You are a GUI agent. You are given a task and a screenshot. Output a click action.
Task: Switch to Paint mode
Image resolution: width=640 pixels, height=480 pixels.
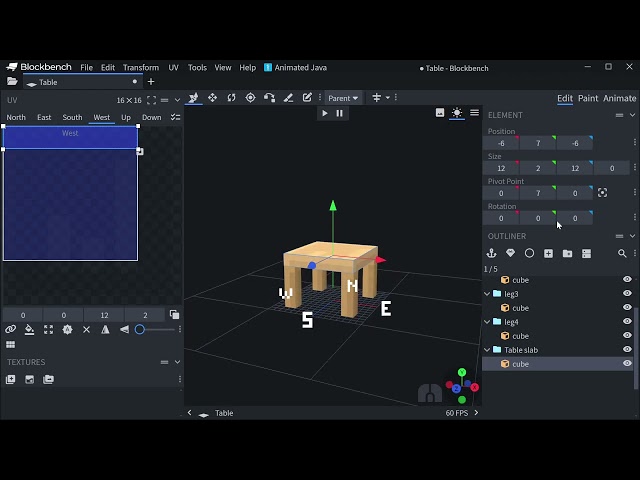pyautogui.click(x=588, y=98)
